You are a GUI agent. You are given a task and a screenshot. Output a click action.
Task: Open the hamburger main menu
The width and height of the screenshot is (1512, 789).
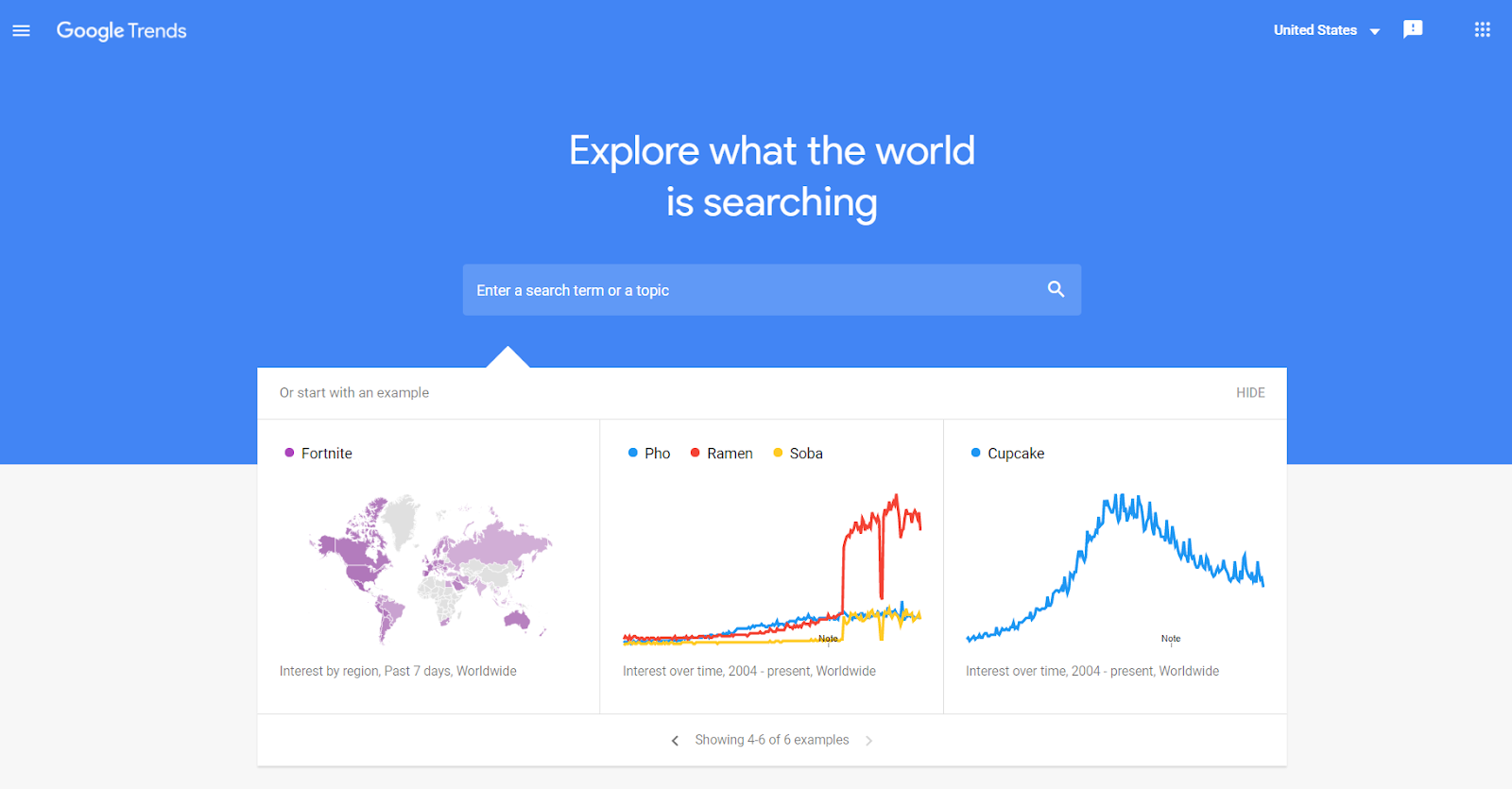[x=21, y=30]
